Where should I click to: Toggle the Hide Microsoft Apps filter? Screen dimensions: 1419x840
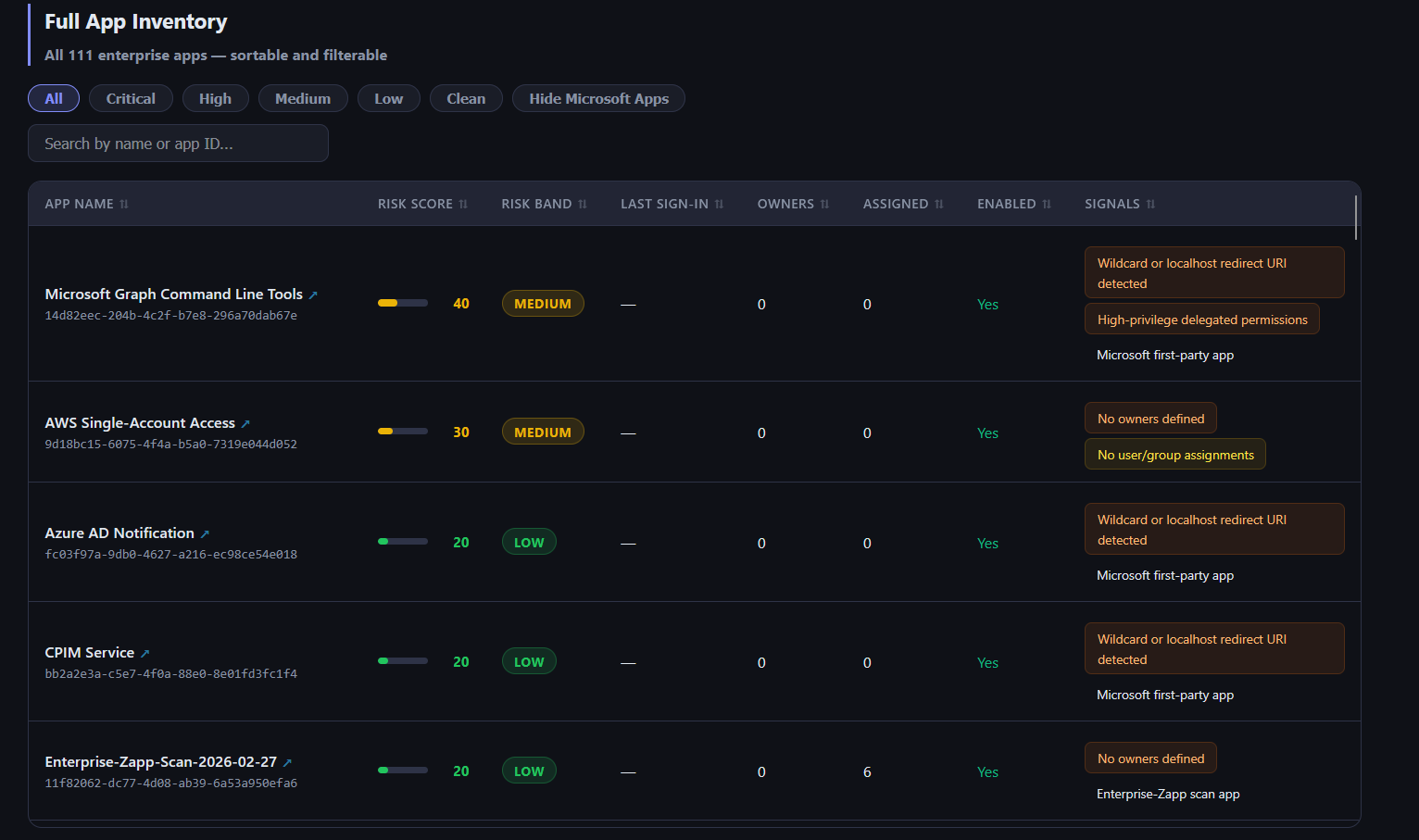(597, 98)
